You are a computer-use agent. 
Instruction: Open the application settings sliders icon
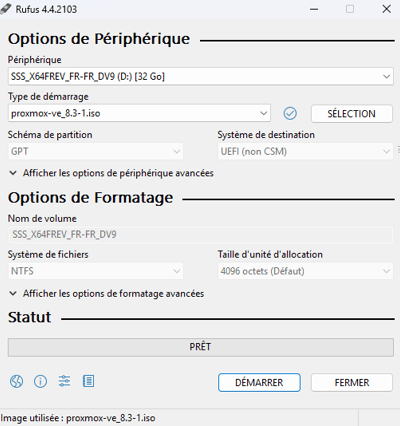click(x=64, y=381)
